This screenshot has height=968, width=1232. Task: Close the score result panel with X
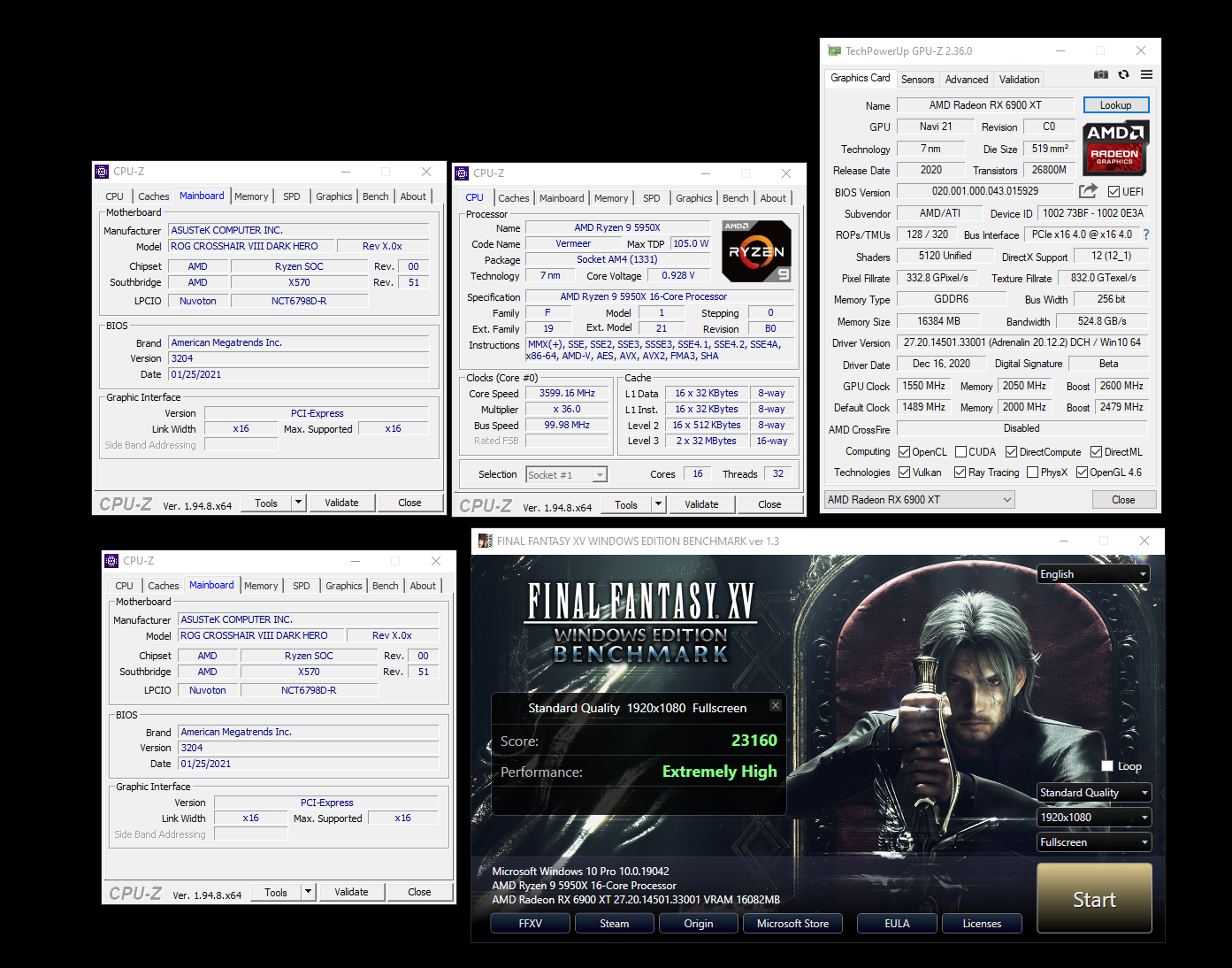click(775, 705)
